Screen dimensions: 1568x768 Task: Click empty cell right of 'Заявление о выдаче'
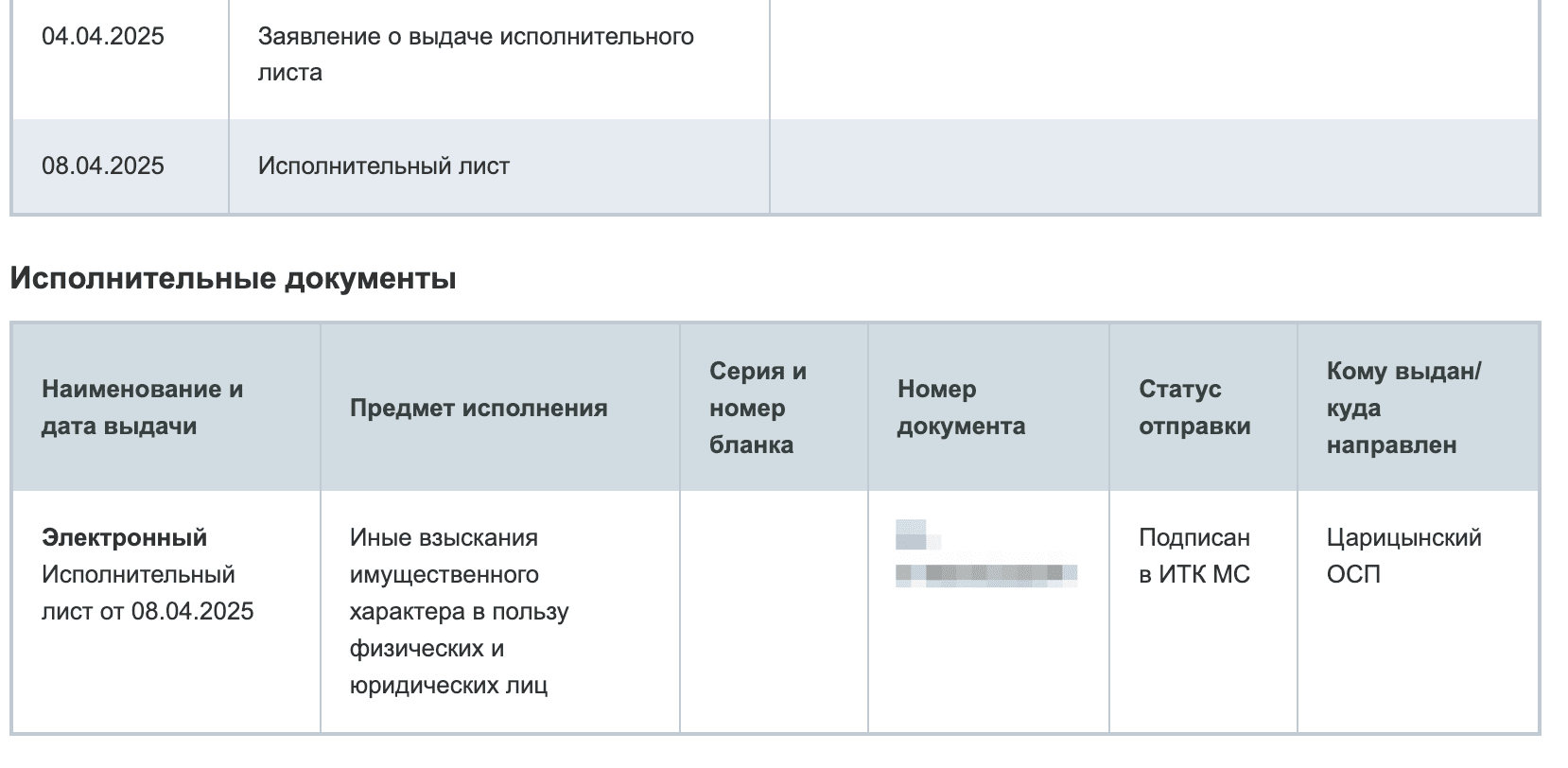[1154, 54]
